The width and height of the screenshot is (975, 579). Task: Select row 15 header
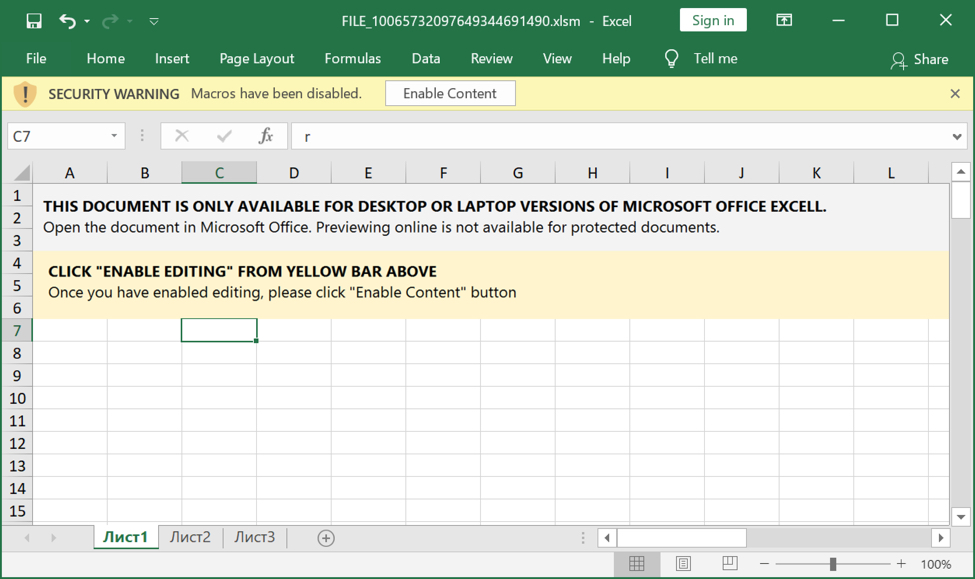[x=17, y=511]
